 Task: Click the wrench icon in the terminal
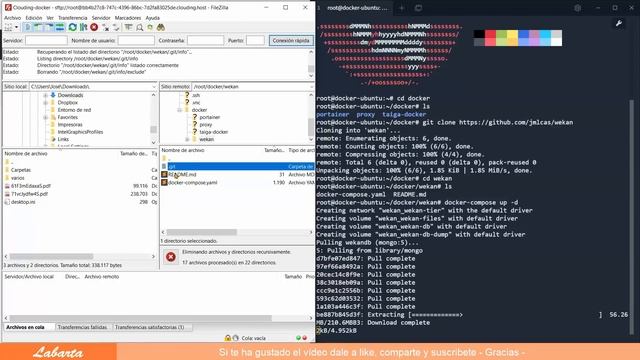coord(619,24)
